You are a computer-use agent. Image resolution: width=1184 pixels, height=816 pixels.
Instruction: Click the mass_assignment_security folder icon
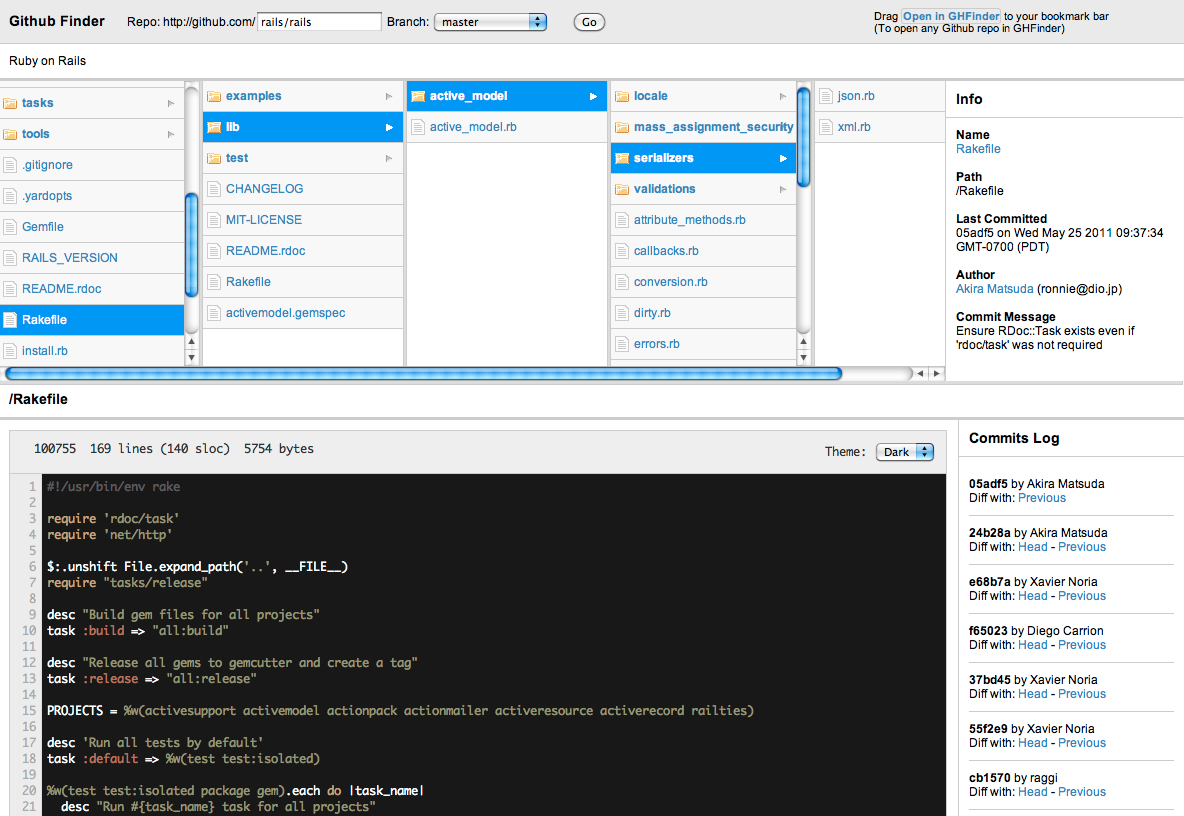coord(621,128)
